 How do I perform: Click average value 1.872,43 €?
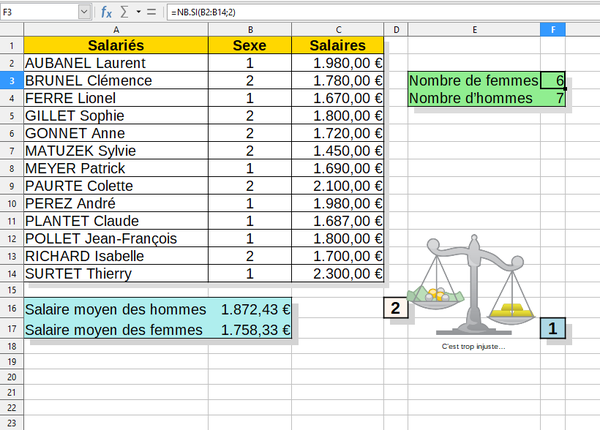click(x=250, y=309)
